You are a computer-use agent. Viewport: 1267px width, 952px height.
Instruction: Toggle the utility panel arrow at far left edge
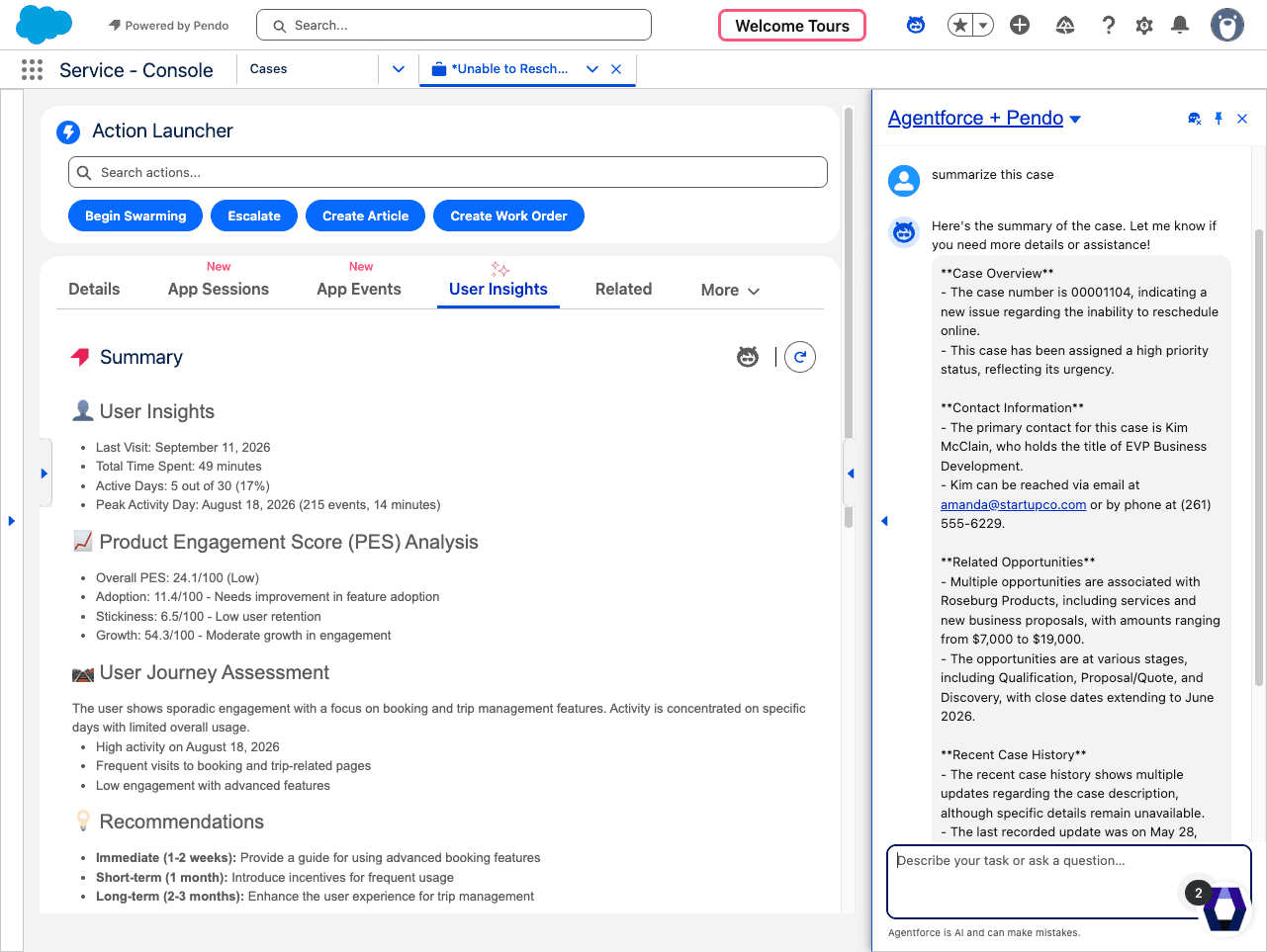[12, 521]
